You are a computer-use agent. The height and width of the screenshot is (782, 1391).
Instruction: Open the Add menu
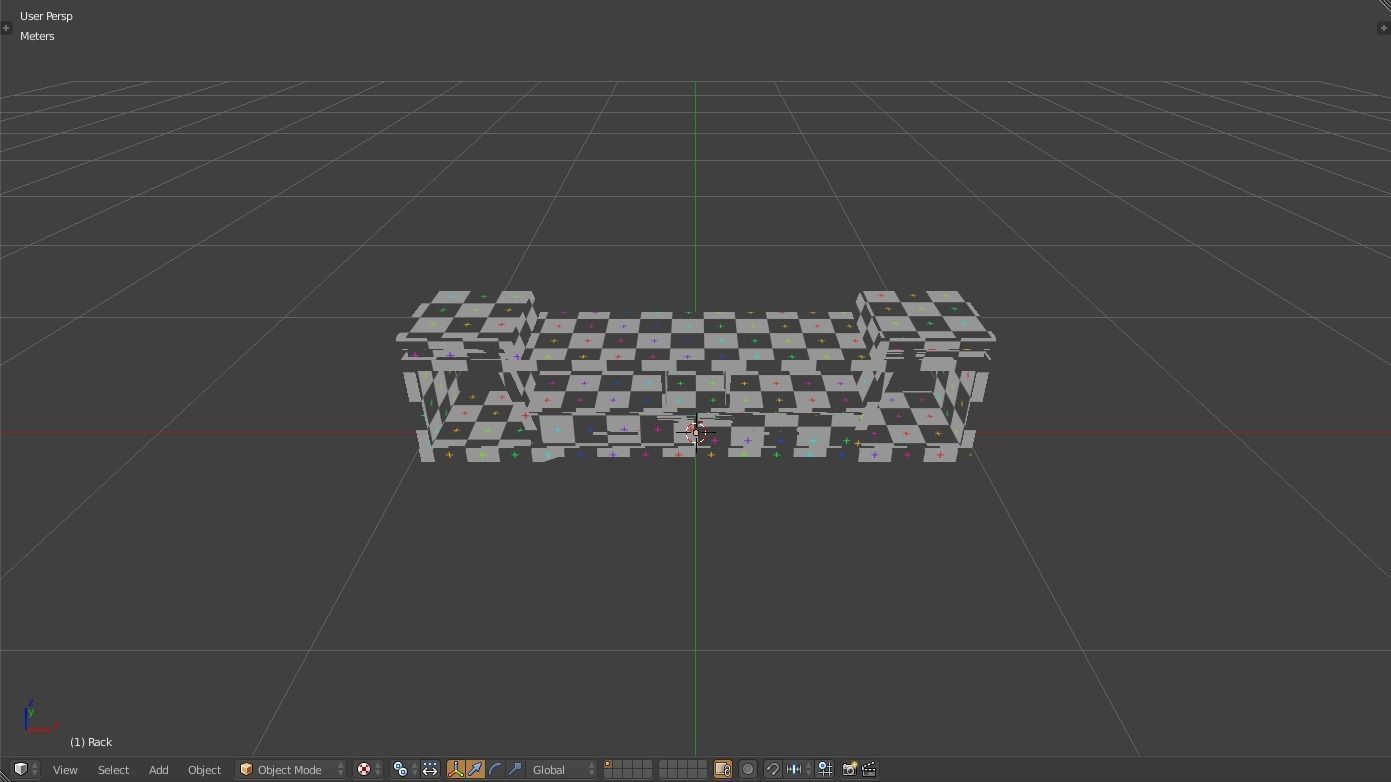(158, 770)
